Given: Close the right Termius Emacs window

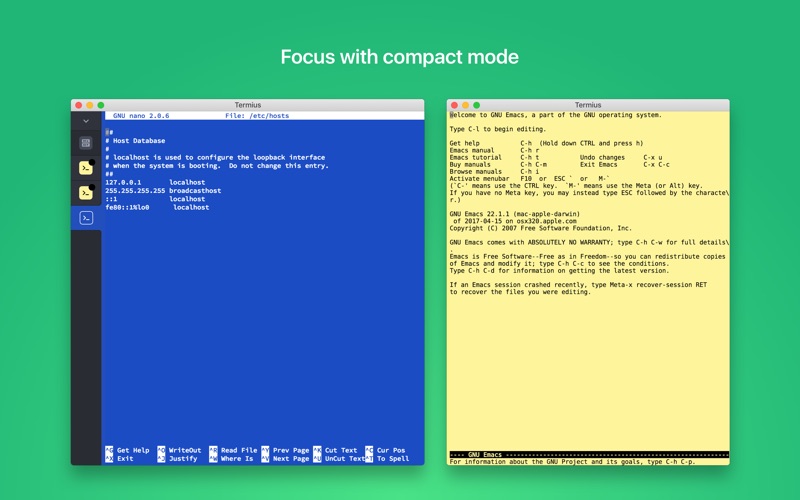Looking at the screenshot, I should [x=454, y=105].
